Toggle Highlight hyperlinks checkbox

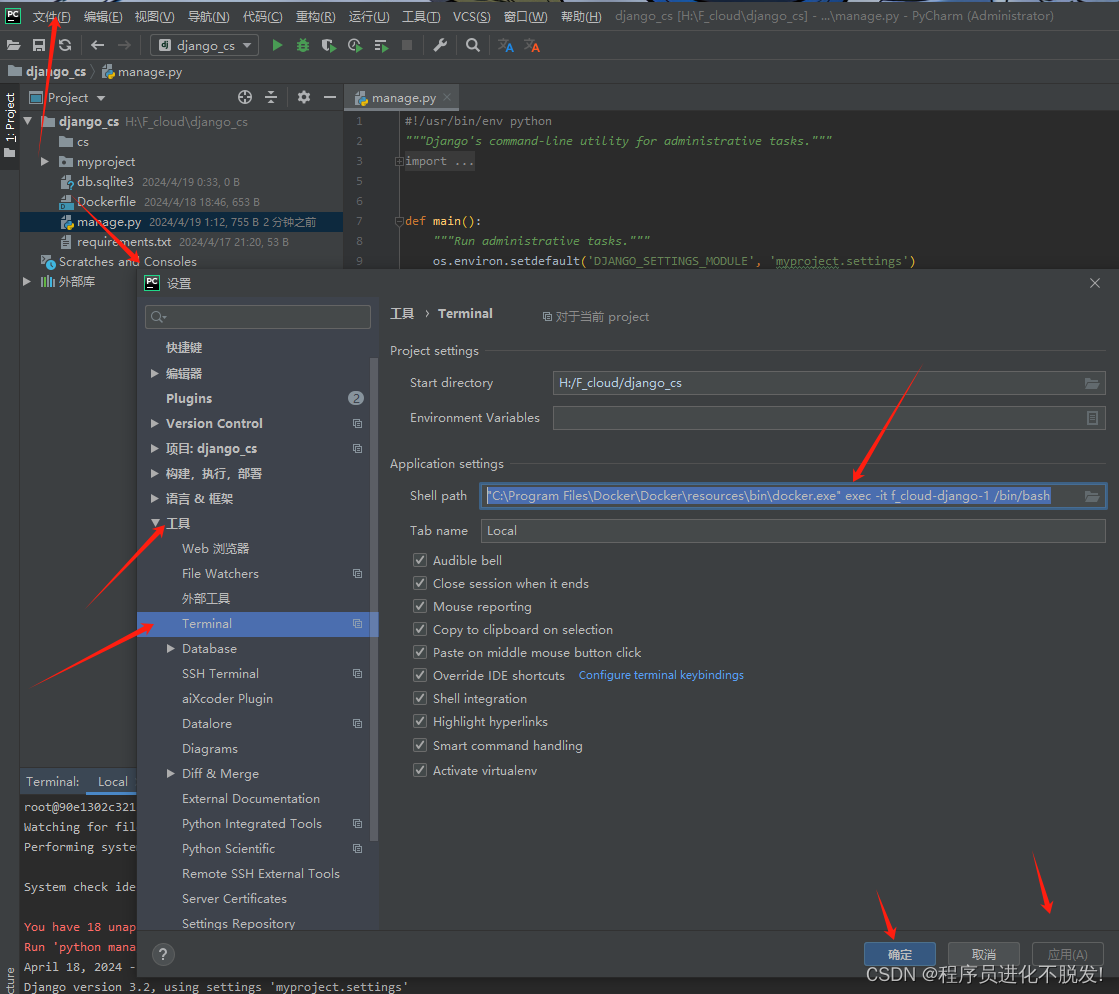pyautogui.click(x=420, y=721)
